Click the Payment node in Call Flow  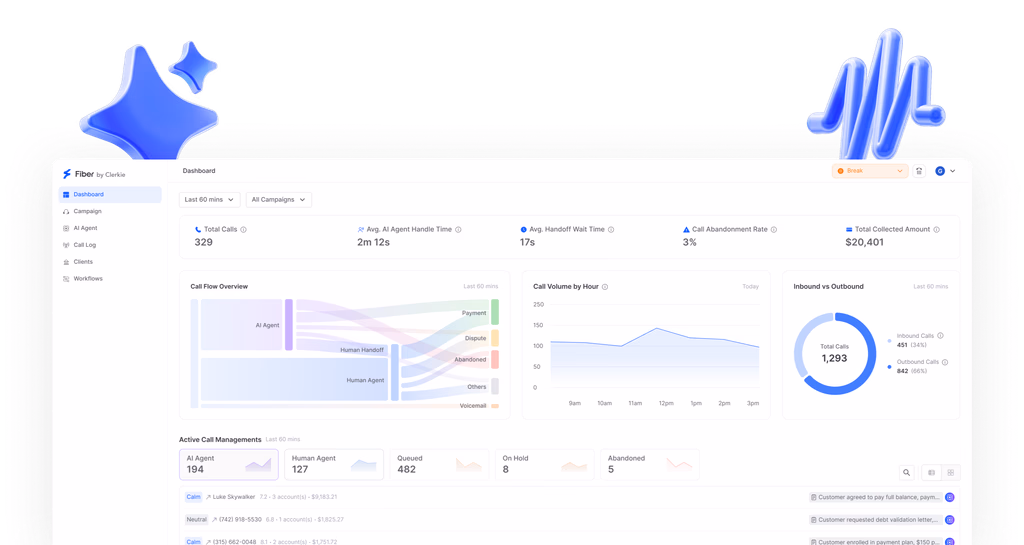click(494, 312)
